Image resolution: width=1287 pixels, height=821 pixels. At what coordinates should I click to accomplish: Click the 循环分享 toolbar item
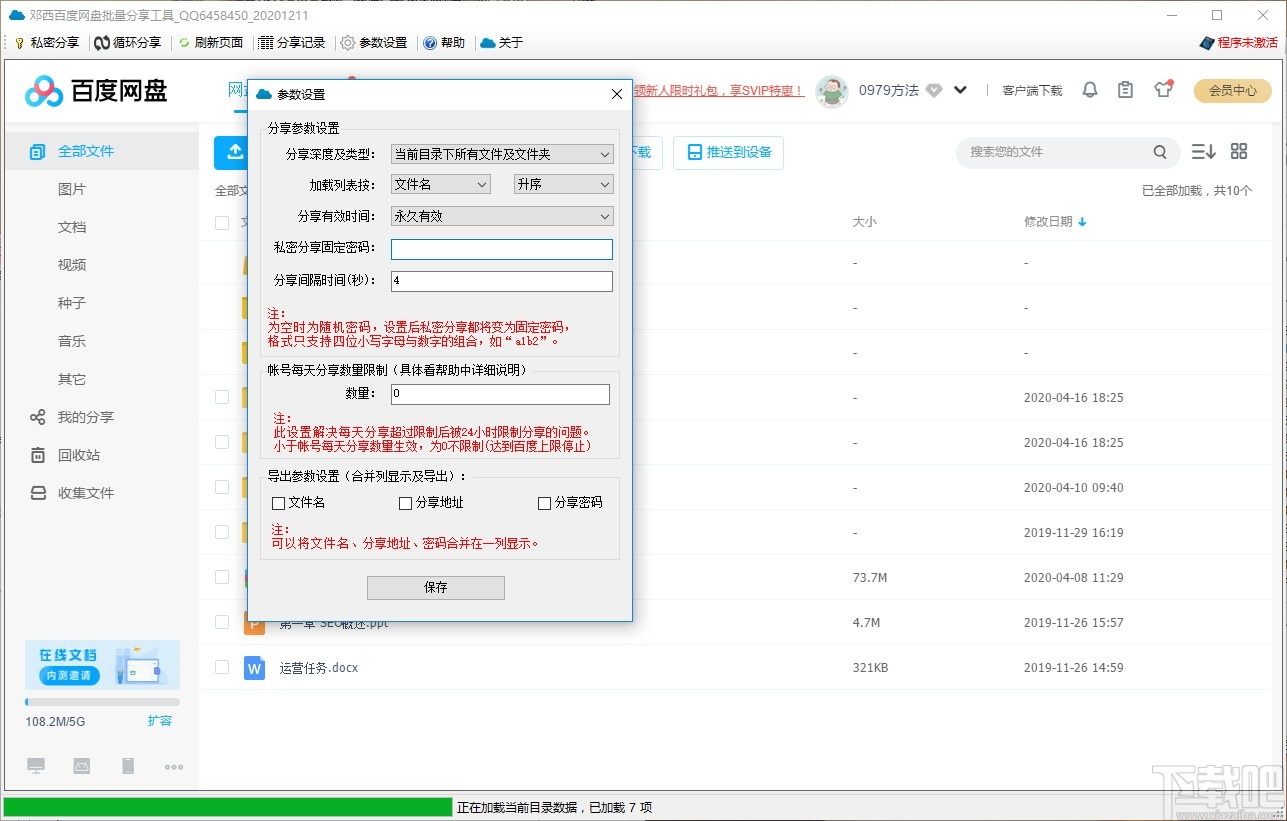[x=127, y=43]
